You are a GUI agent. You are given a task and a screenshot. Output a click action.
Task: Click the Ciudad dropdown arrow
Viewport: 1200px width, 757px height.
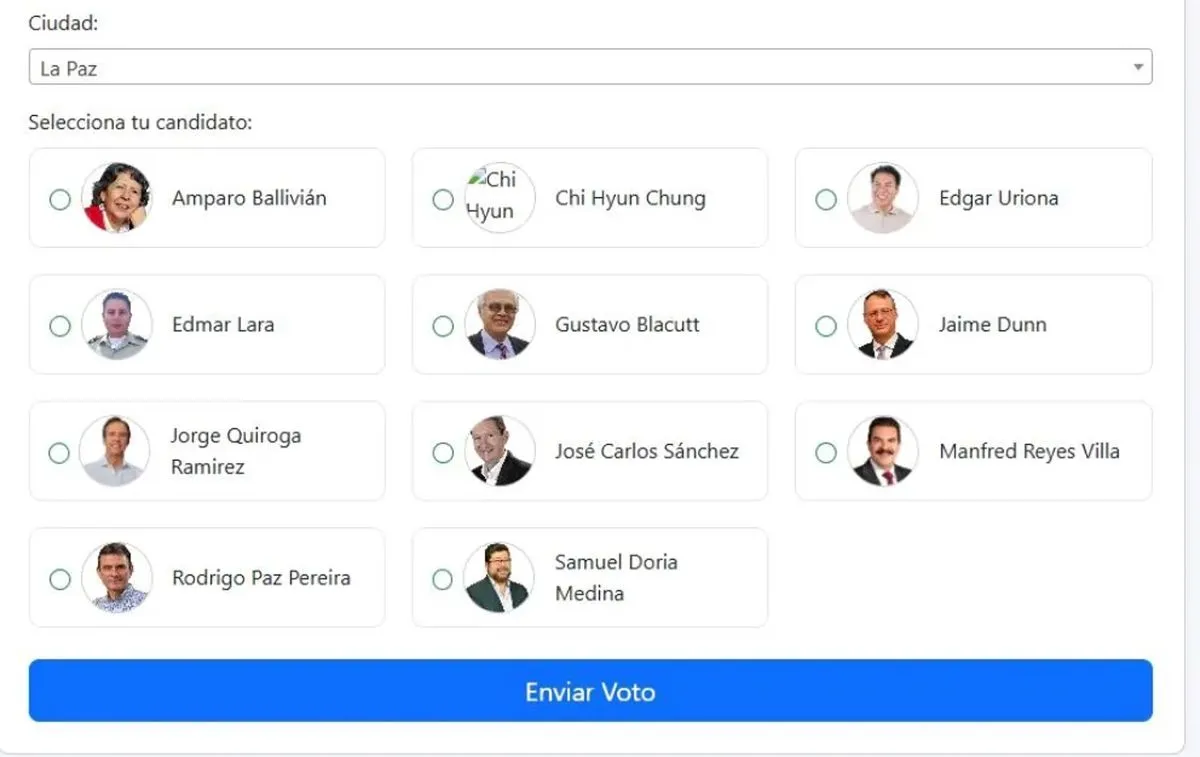point(1138,68)
